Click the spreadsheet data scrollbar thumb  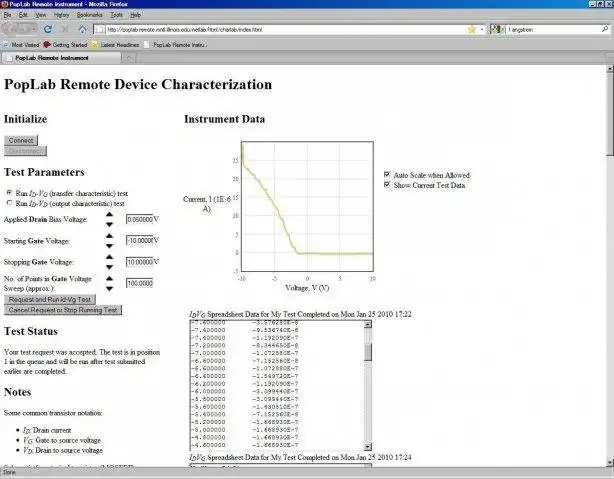(368, 352)
